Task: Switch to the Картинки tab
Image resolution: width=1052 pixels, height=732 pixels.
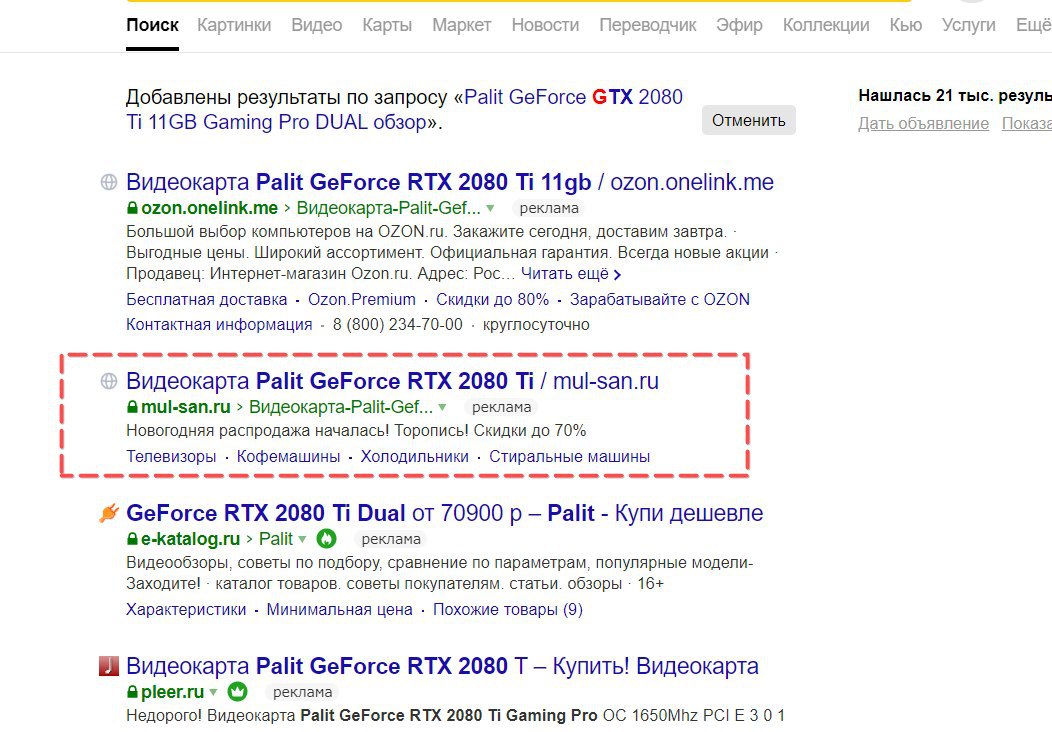Action: [x=234, y=25]
